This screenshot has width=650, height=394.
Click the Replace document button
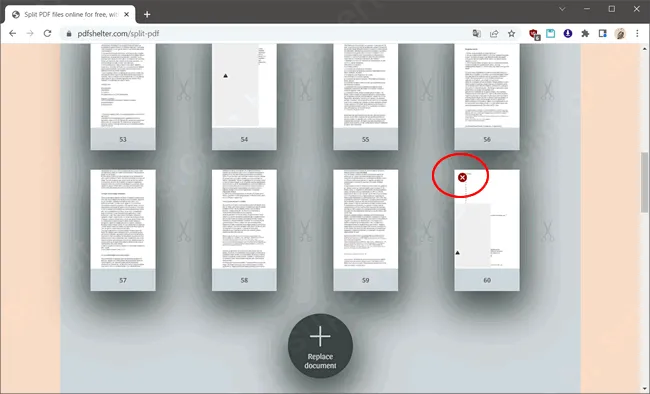(x=320, y=346)
